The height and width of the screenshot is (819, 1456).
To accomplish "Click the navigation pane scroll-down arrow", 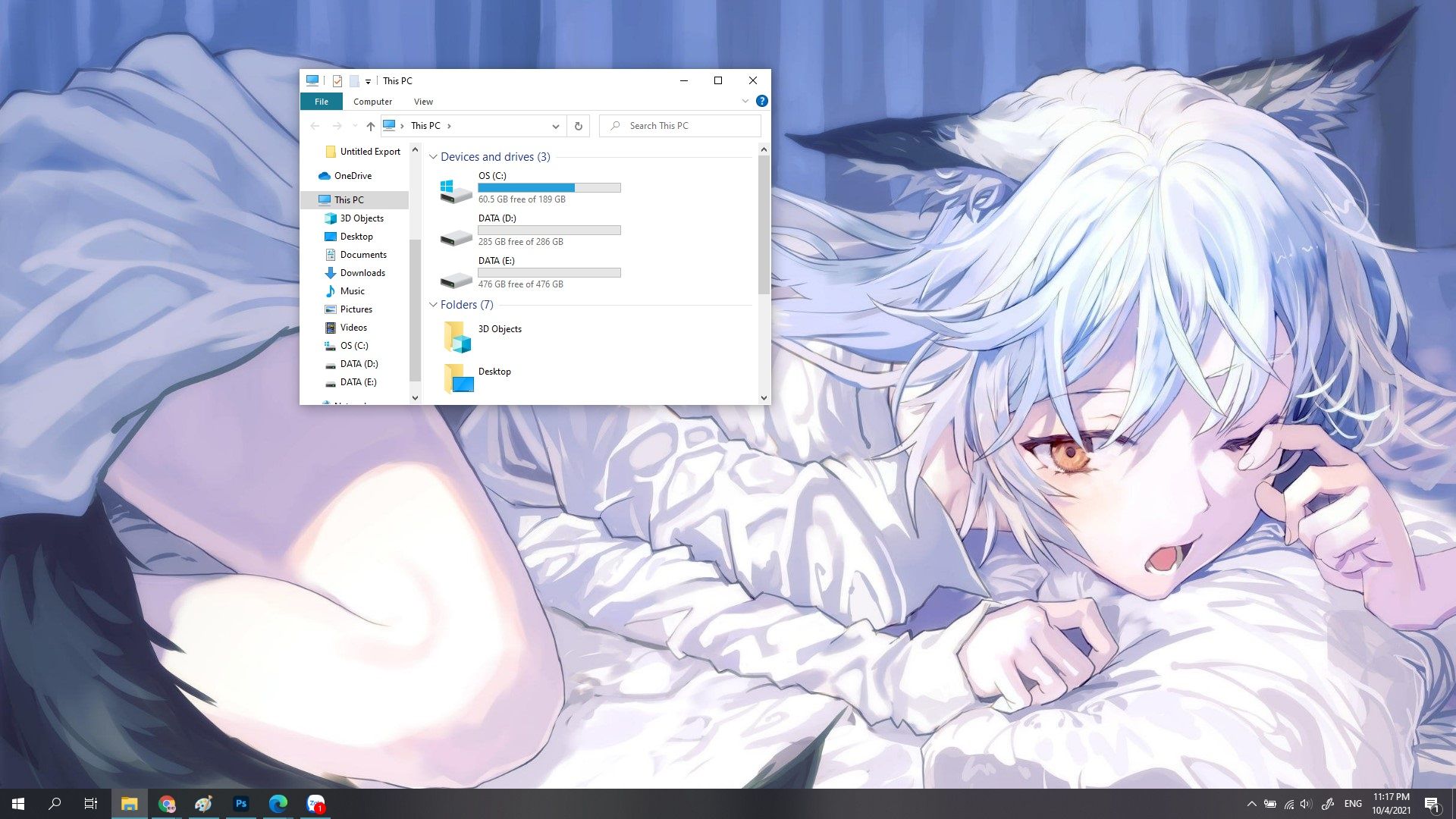I will [x=415, y=397].
